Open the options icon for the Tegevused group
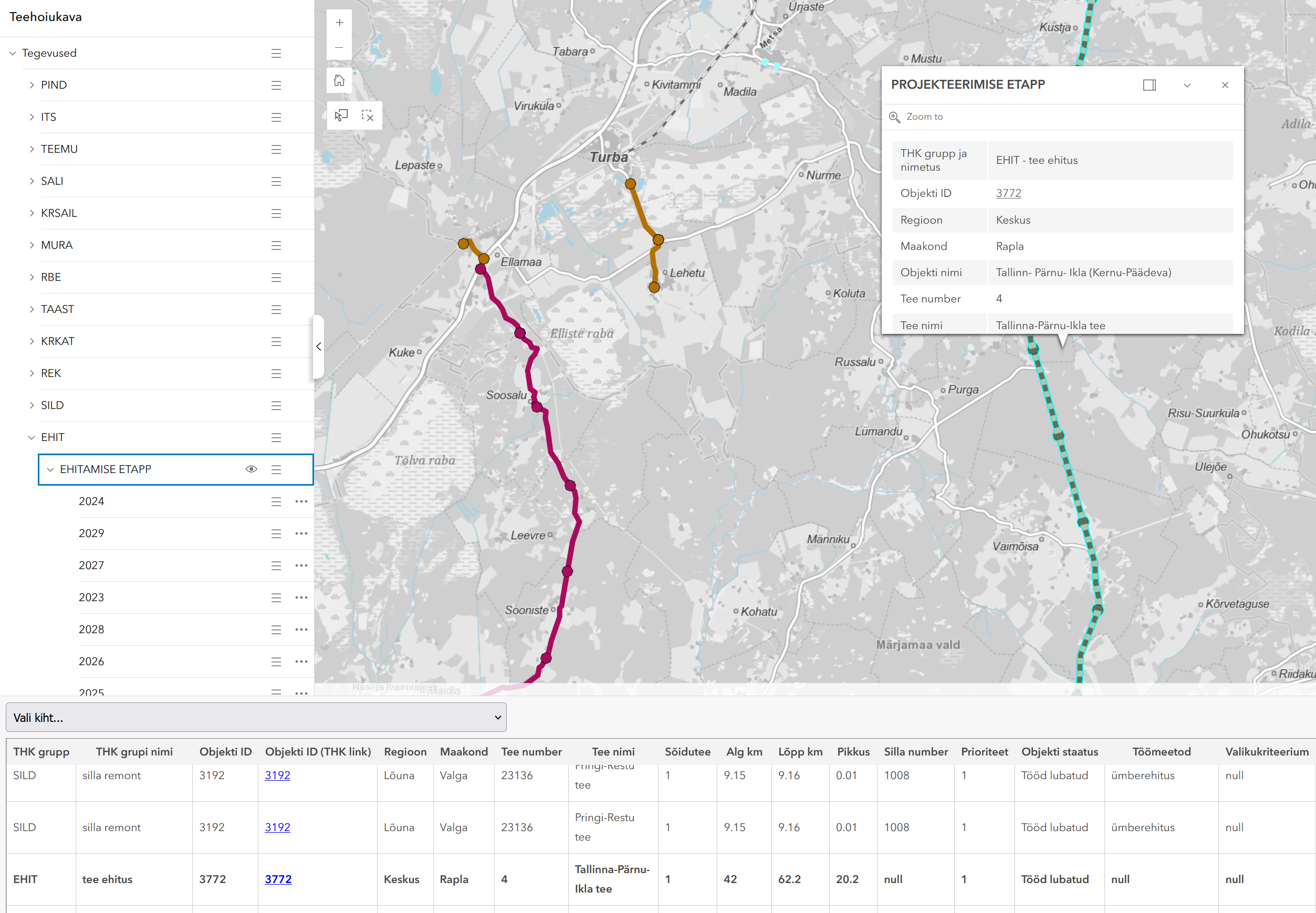 276,53
